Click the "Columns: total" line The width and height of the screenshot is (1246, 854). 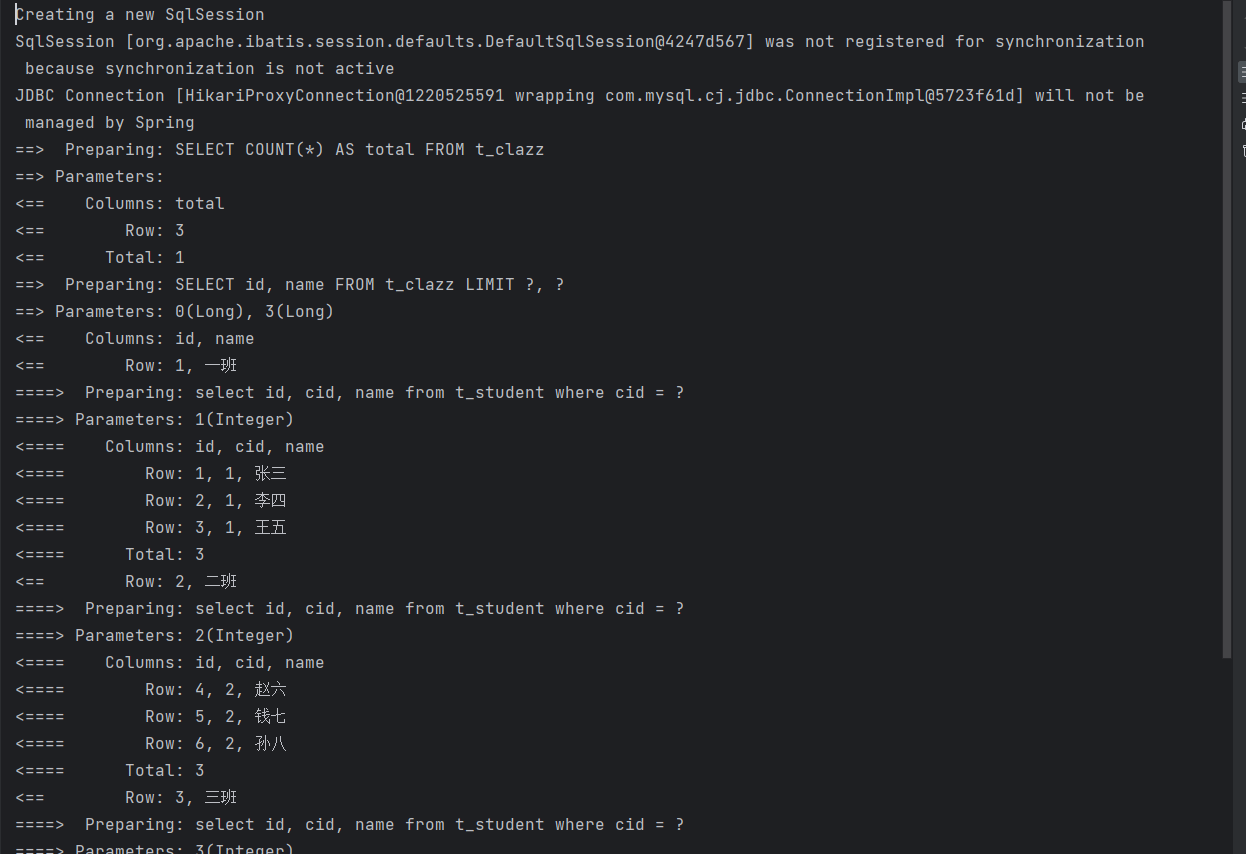tap(154, 204)
